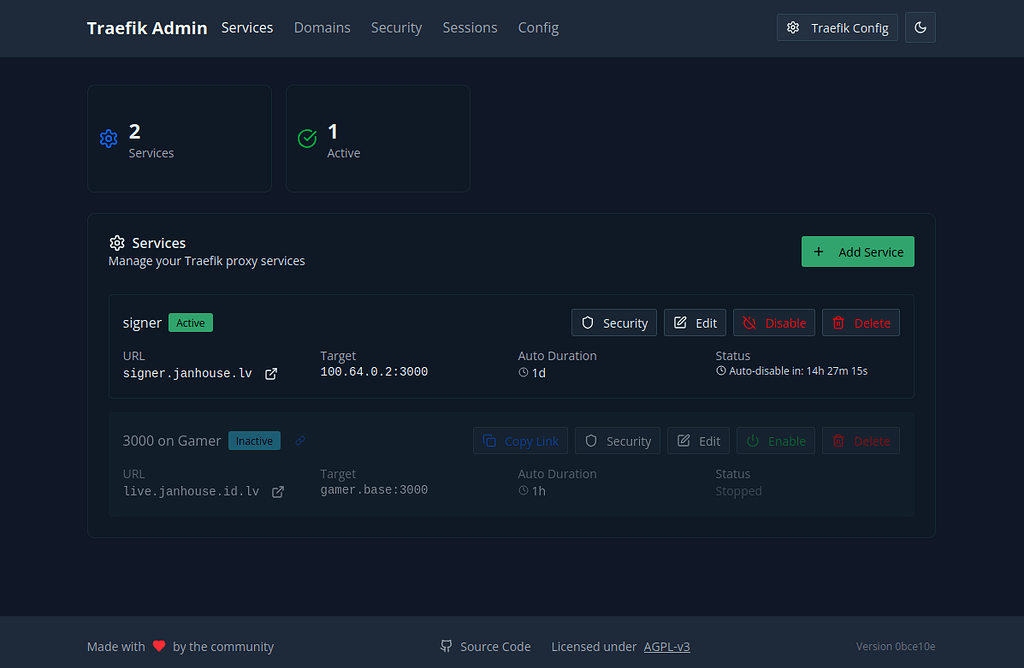Click the blue gear icon in Services card
The height and width of the screenshot is (668, 1024).
click(108, 138)
